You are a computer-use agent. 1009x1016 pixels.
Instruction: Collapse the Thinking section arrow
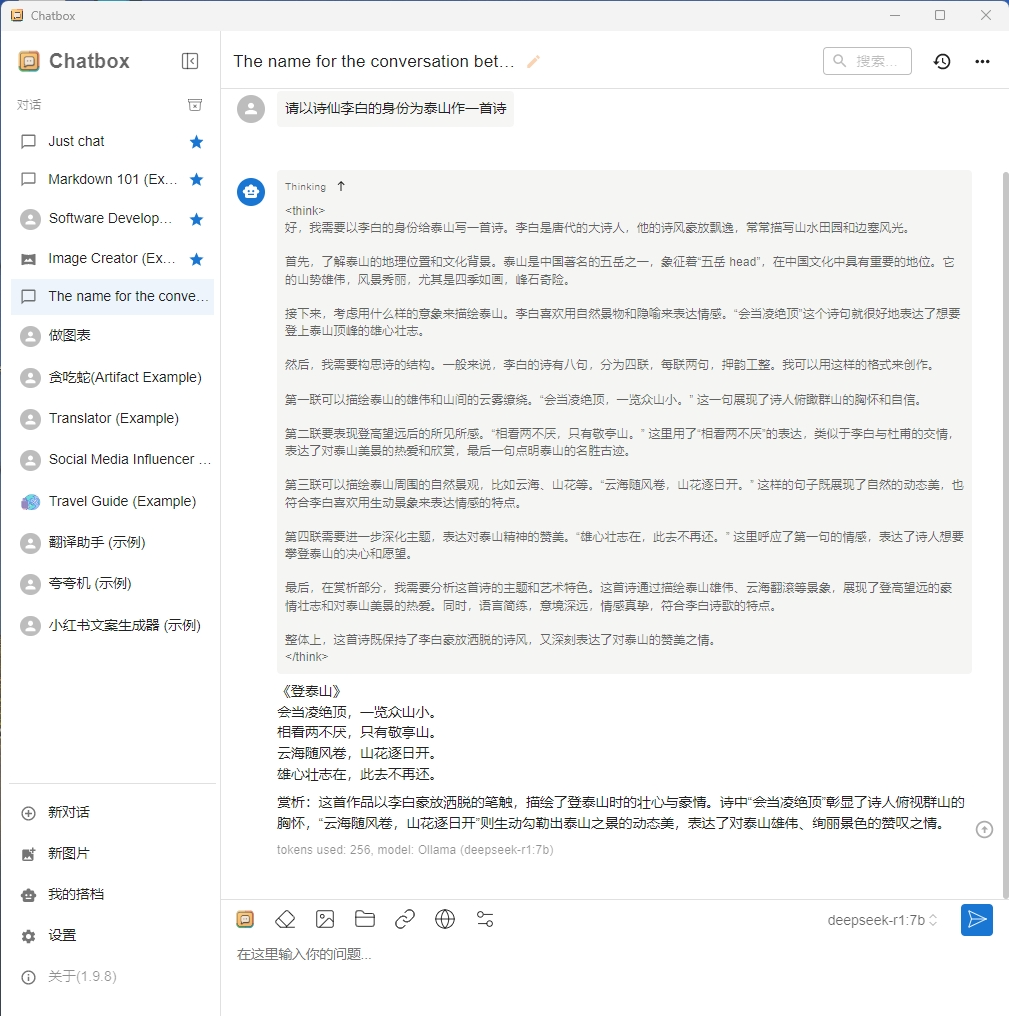pos(341,187)
